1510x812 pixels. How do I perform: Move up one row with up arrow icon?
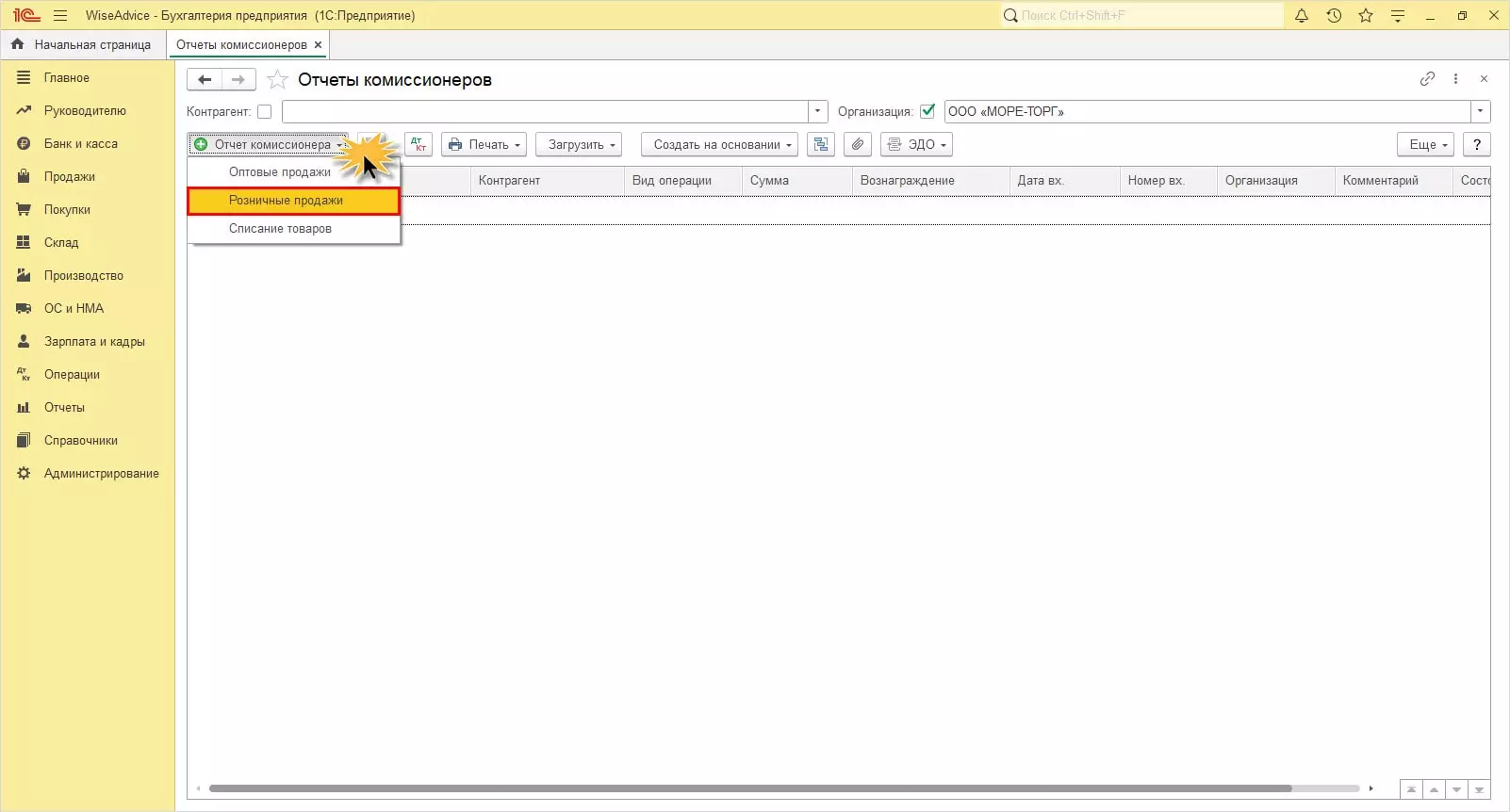1434,789
